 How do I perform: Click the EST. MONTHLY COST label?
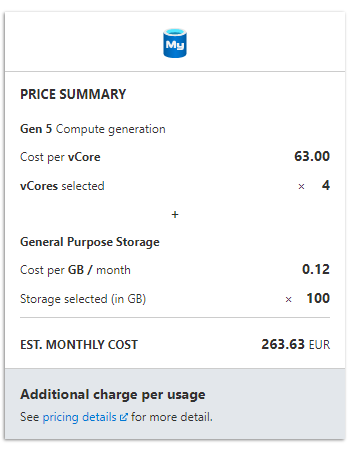coord(79,345)
